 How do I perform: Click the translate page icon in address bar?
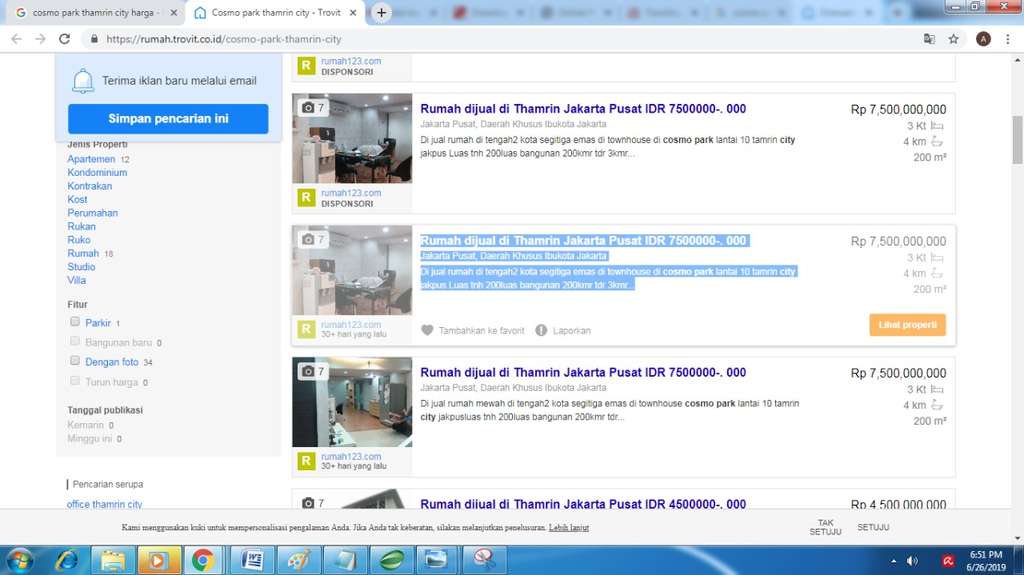tap(929, 39)
